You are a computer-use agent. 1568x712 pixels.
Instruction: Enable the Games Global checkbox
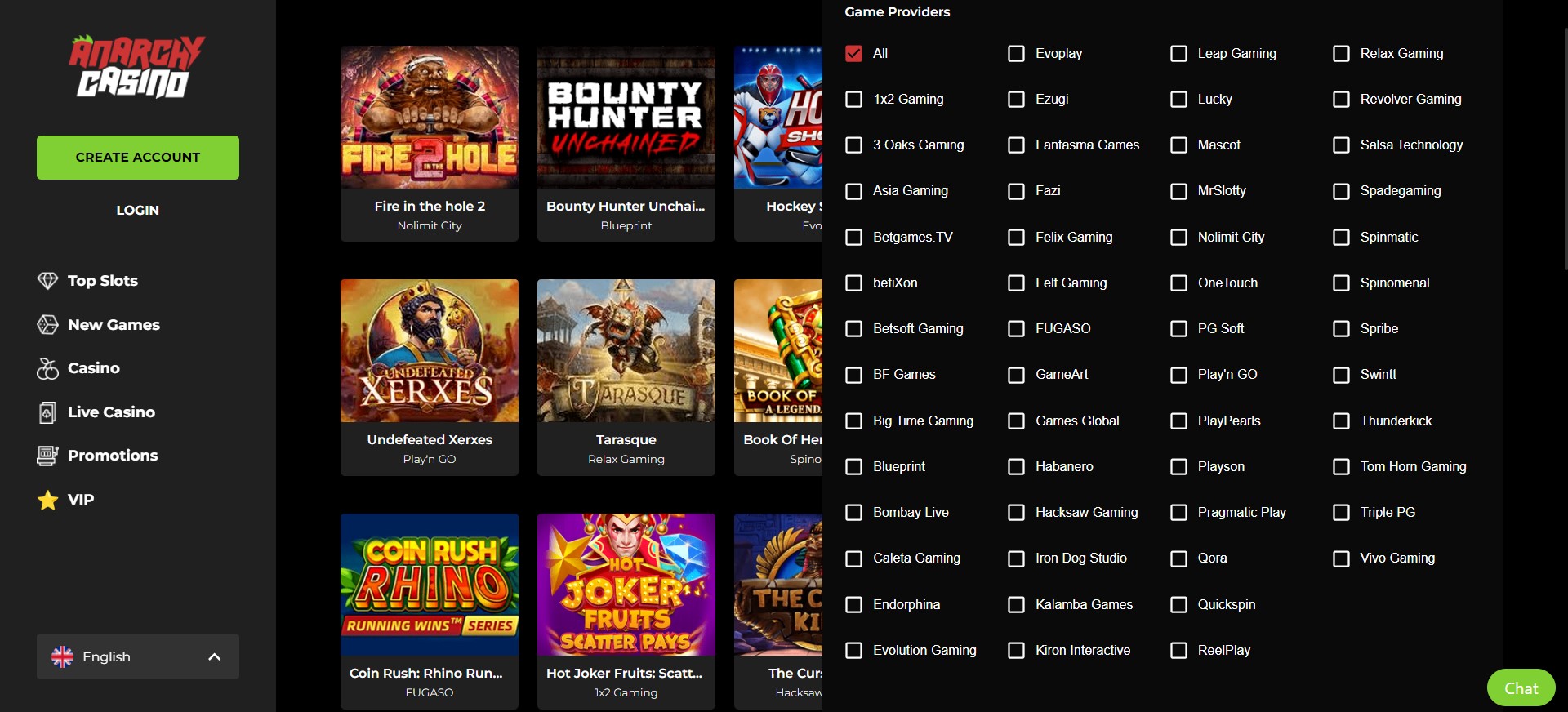pos(1017,421)
